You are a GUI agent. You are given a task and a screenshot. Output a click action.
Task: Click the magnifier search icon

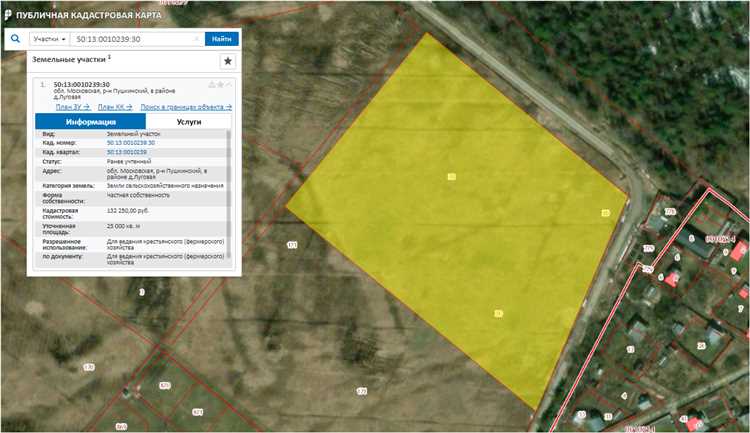15,39
